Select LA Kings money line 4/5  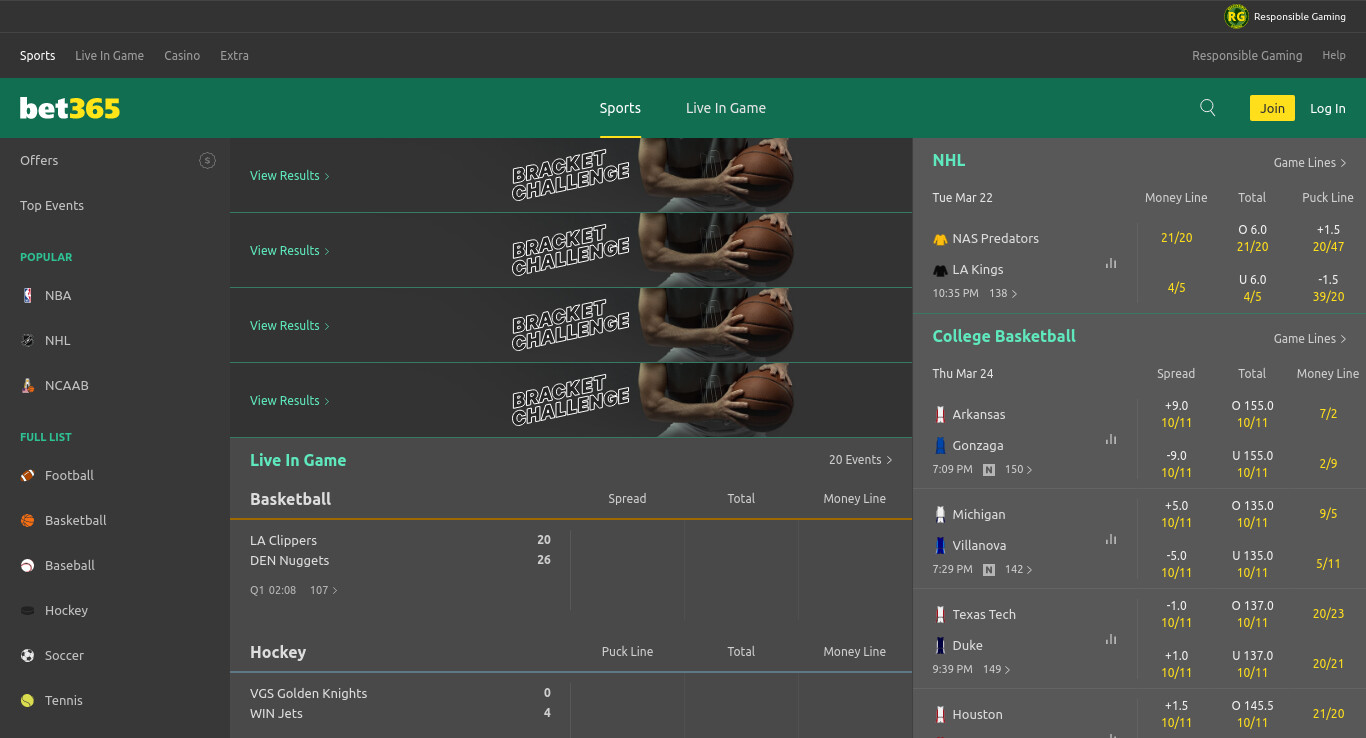coord(1176,288)
